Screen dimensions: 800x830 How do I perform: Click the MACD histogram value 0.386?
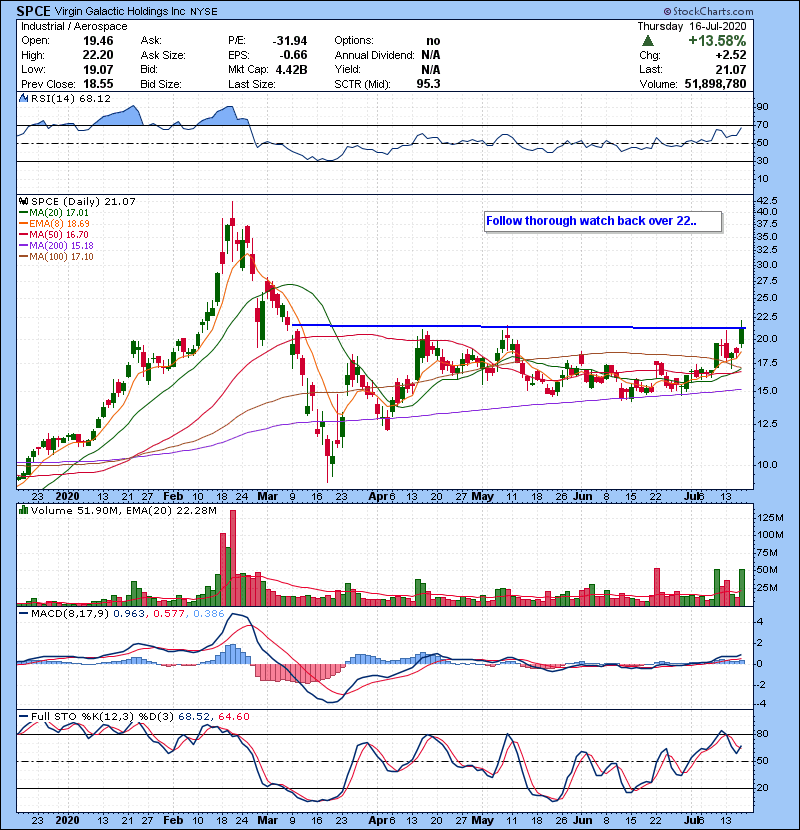tap(209, 614)
